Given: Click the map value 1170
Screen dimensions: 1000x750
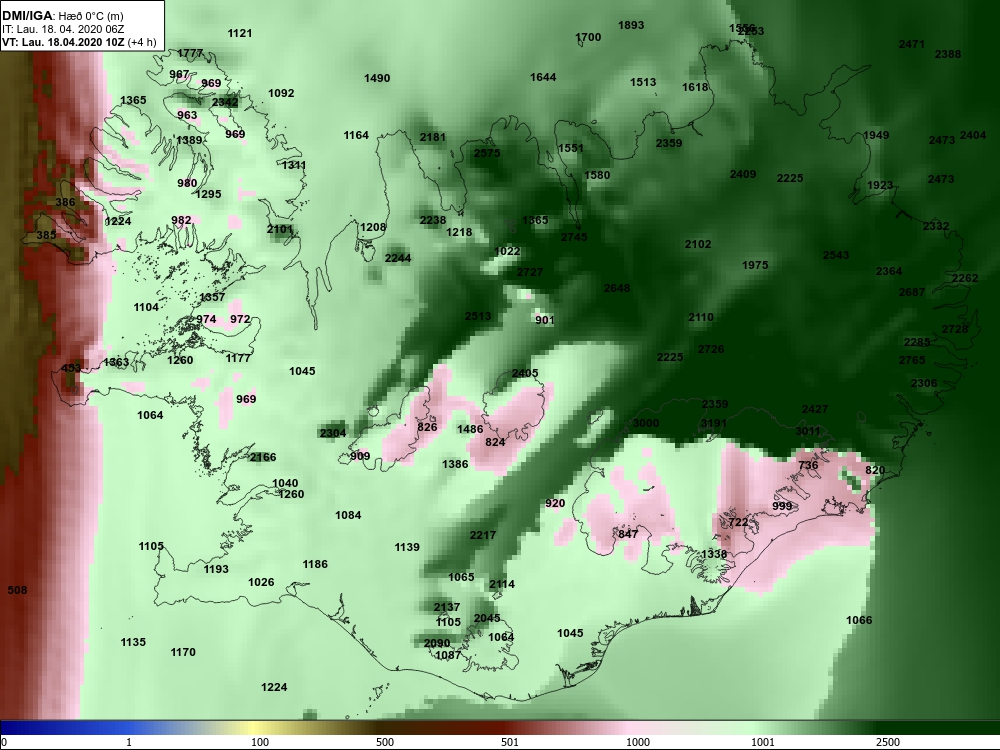Looking at the screenshot, I should [183, 652].
